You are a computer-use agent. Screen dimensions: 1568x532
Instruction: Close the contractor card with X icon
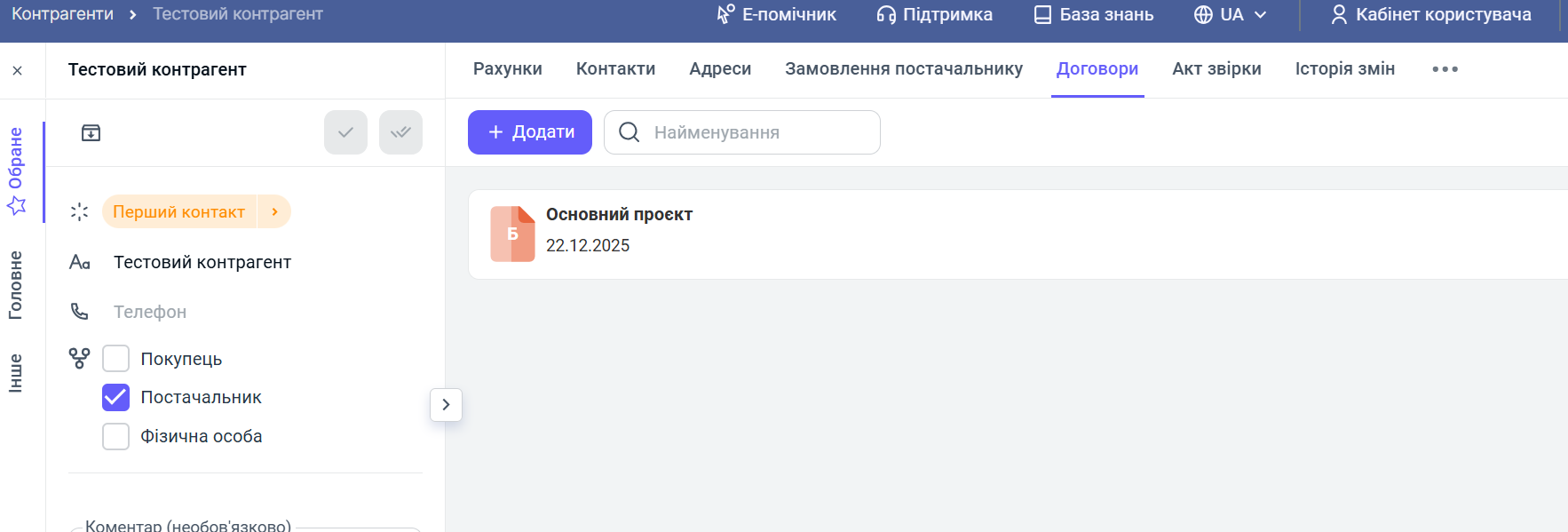tap(18, 71)
